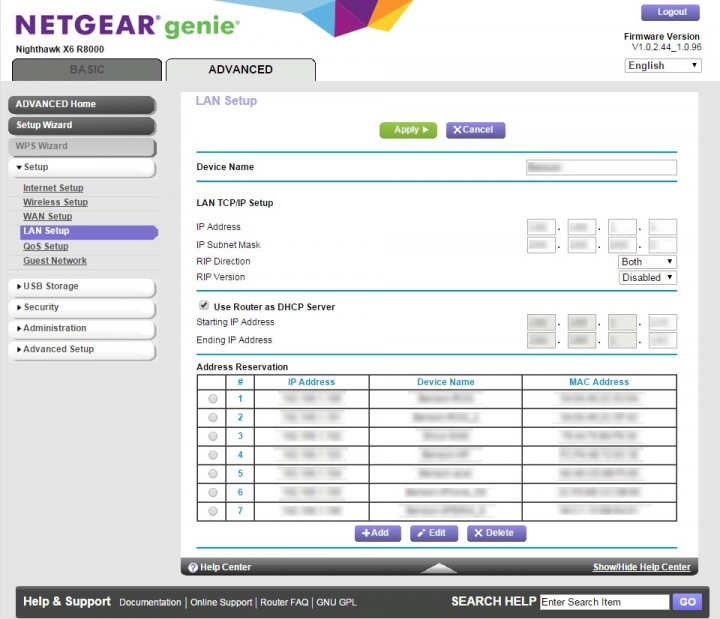Go to Guest Network
Screen dimensions: 720x619
point(55,261)
